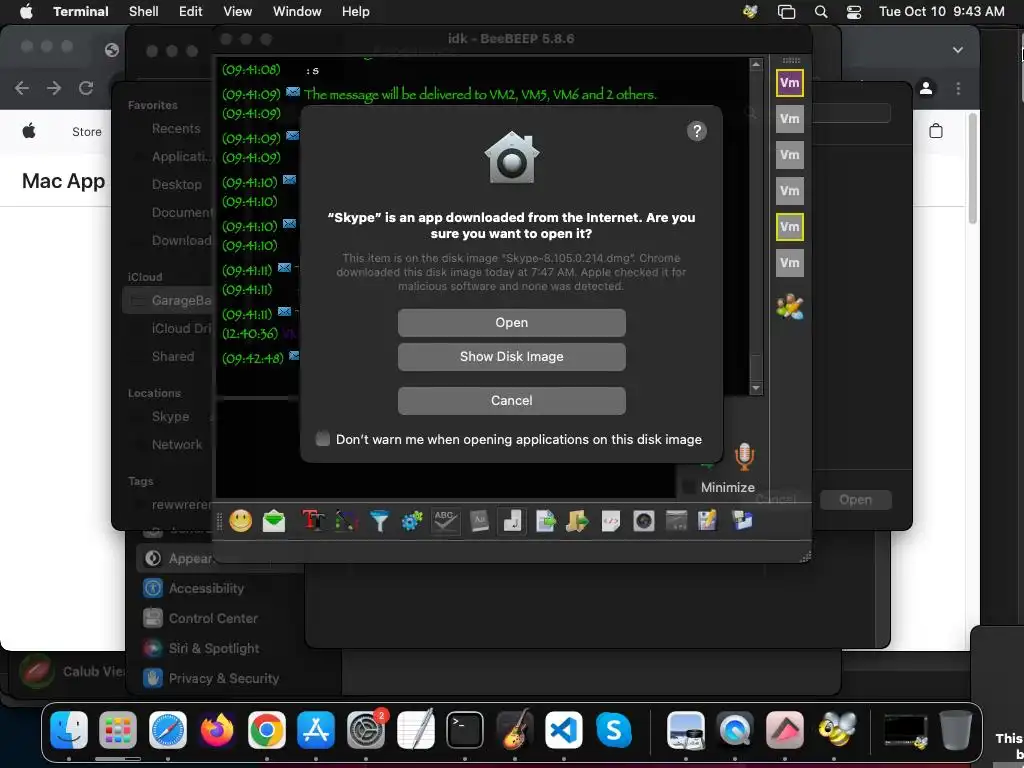Screen dimensions: 1024x768
Task: Expand the Chrome tab search chevron
Action: (957, 50)
